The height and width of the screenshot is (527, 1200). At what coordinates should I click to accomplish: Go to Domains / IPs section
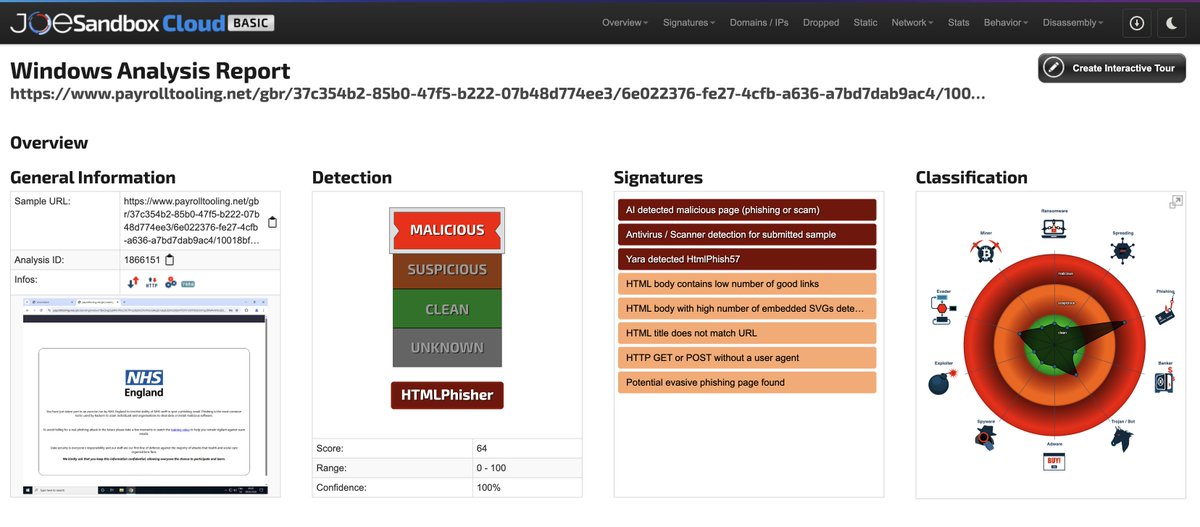(x=759, y=22)
